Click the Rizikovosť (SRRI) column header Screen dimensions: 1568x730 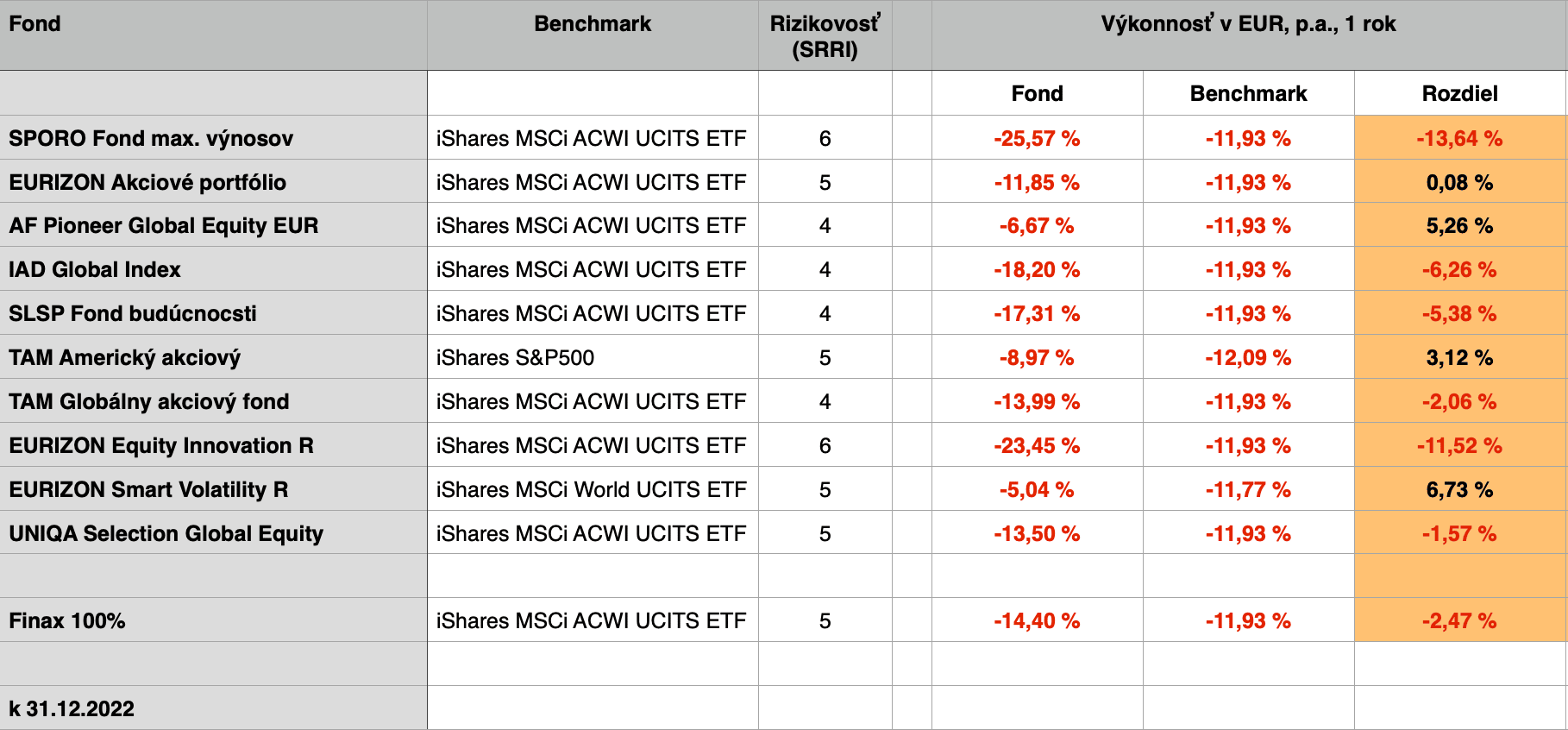pos(825,36)
